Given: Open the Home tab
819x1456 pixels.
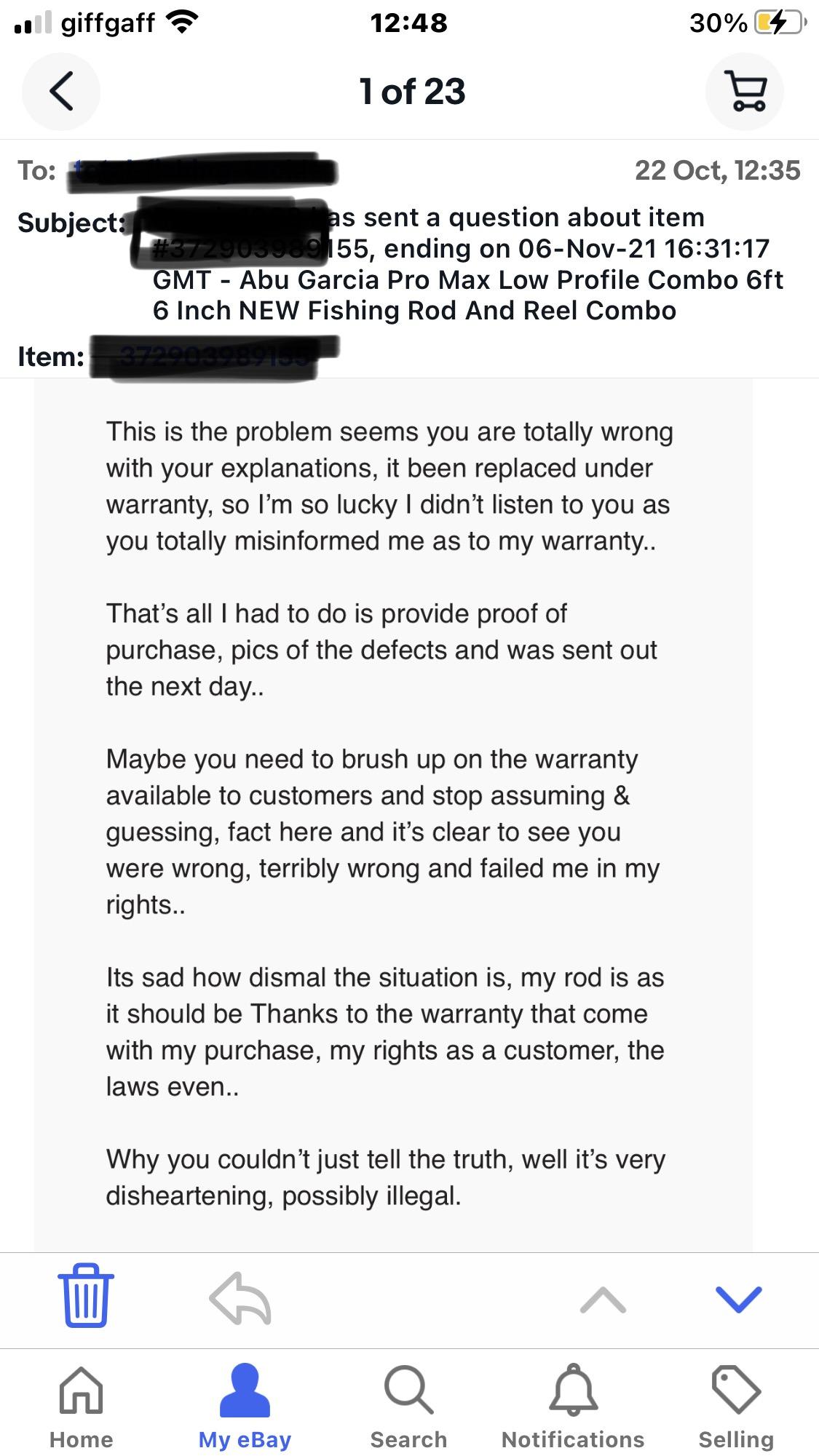Looking at the screenshot, I should click(81, 1407).
